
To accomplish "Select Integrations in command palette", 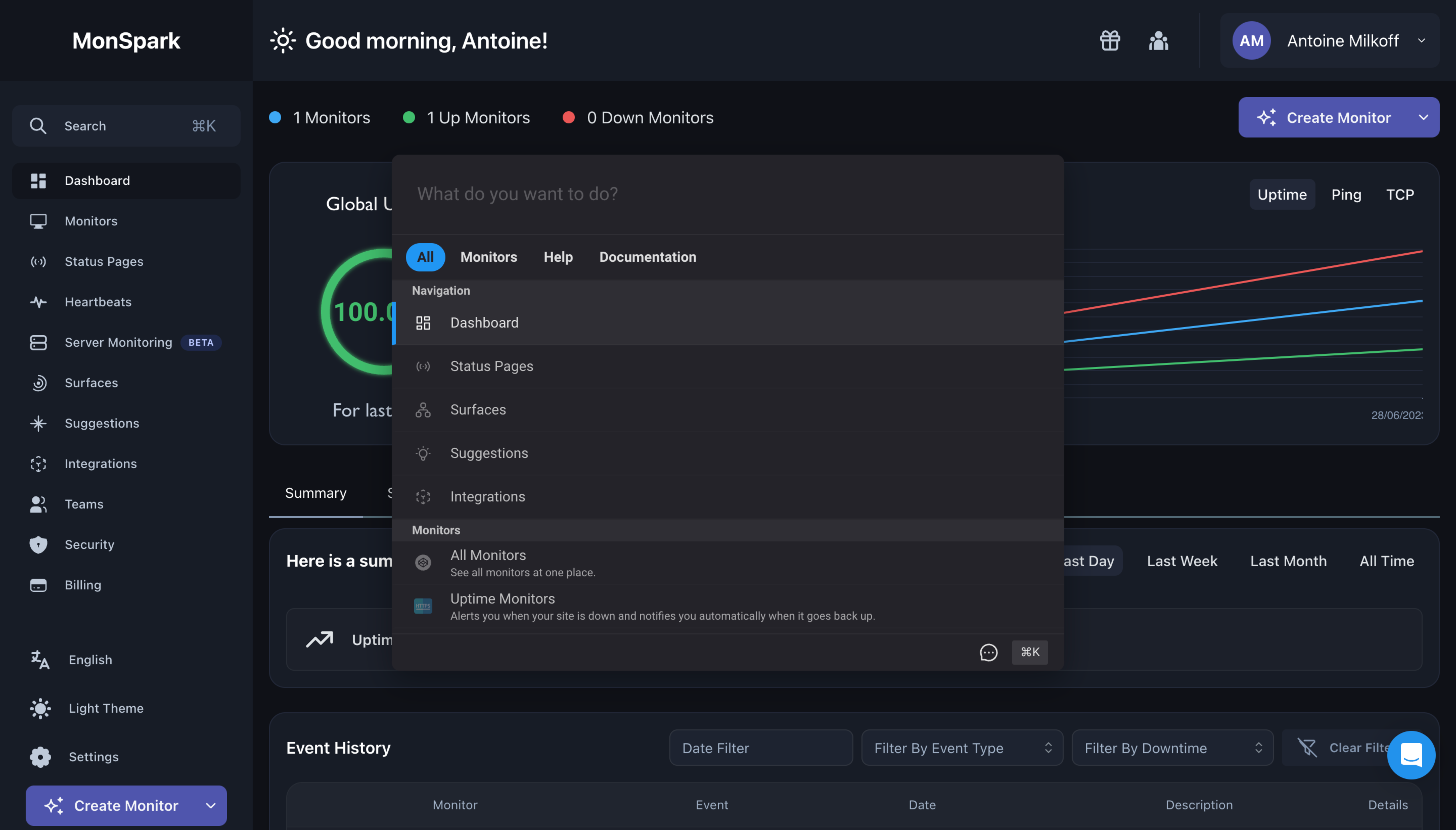I will tap(727, 497).
